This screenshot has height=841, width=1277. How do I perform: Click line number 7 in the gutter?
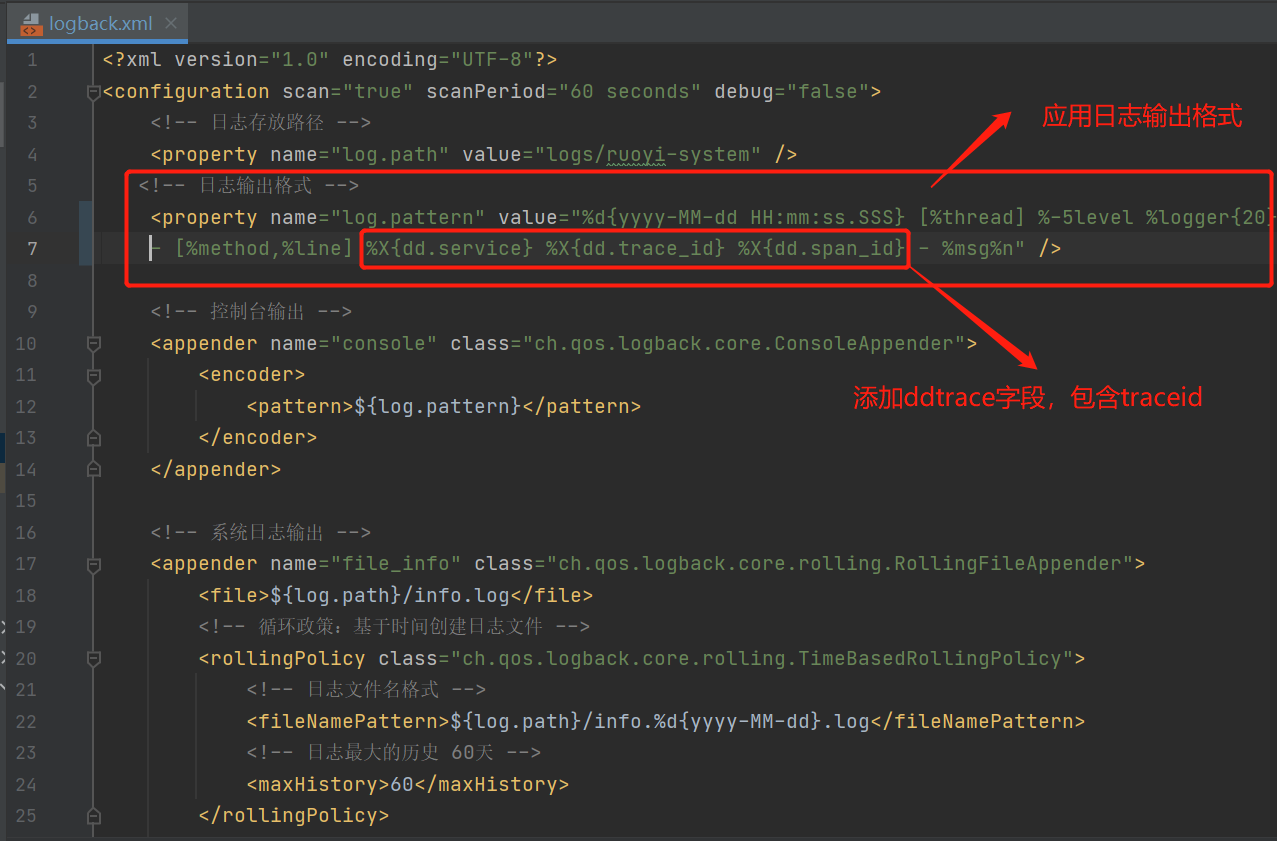(x=32, y=249)
